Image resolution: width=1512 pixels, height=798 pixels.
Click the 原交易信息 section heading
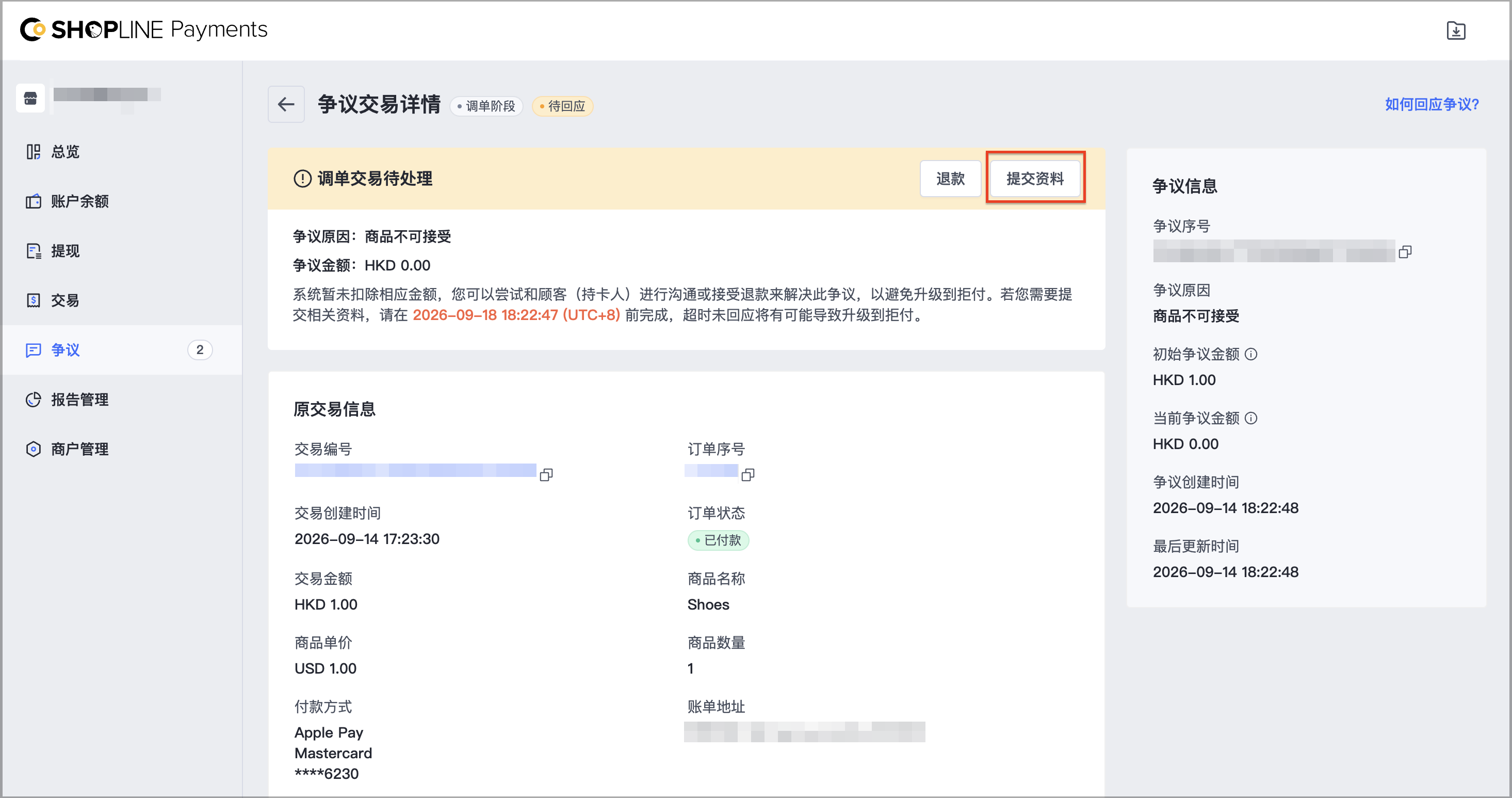click(x=335, y=409)
